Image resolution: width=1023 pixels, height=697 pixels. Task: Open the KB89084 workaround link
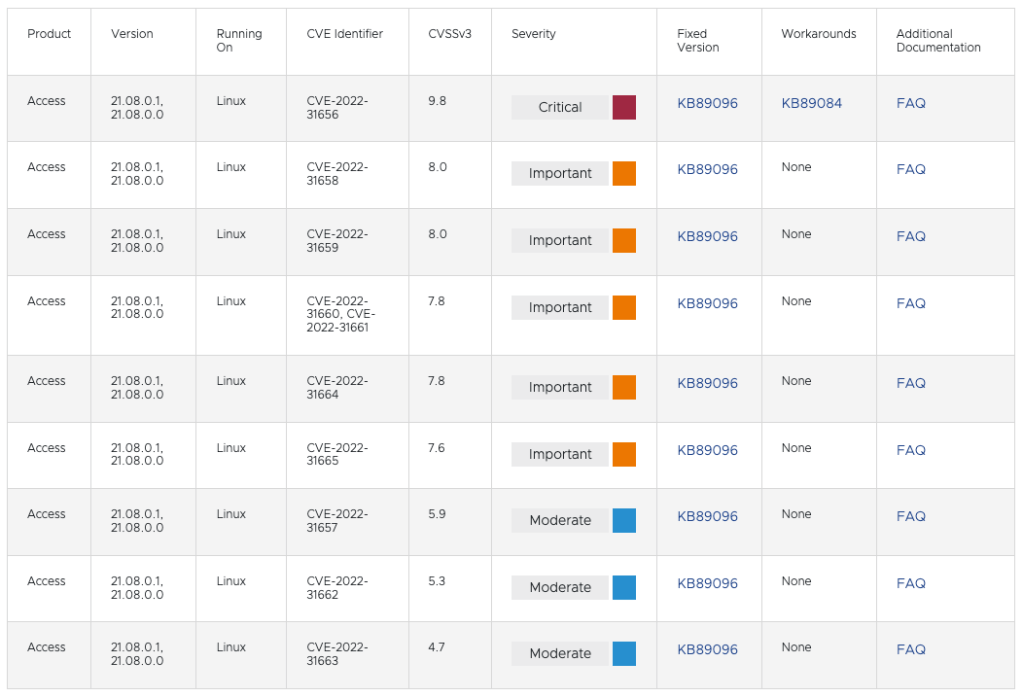811,103
